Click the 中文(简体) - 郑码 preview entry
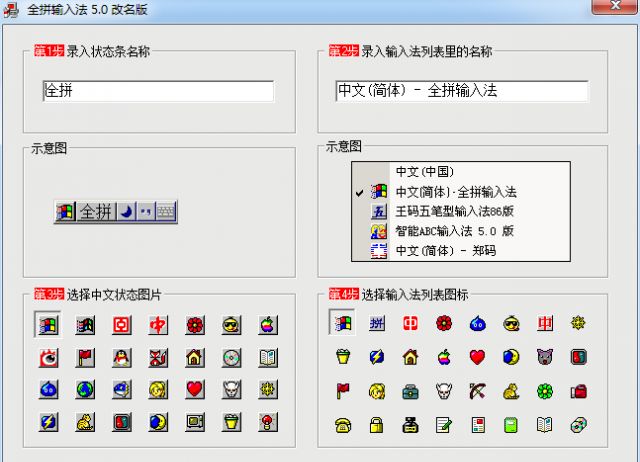Image resolution: width=640 pixels, height=462 pixels. (460, 251)
